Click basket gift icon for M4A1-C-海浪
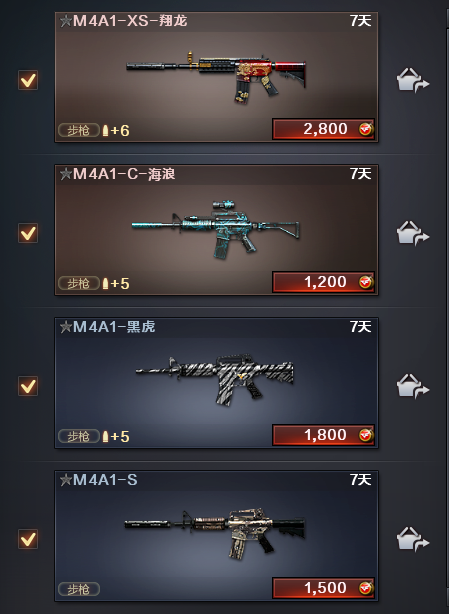This screenshot has height=614, width=449. [x=413, y=233]
